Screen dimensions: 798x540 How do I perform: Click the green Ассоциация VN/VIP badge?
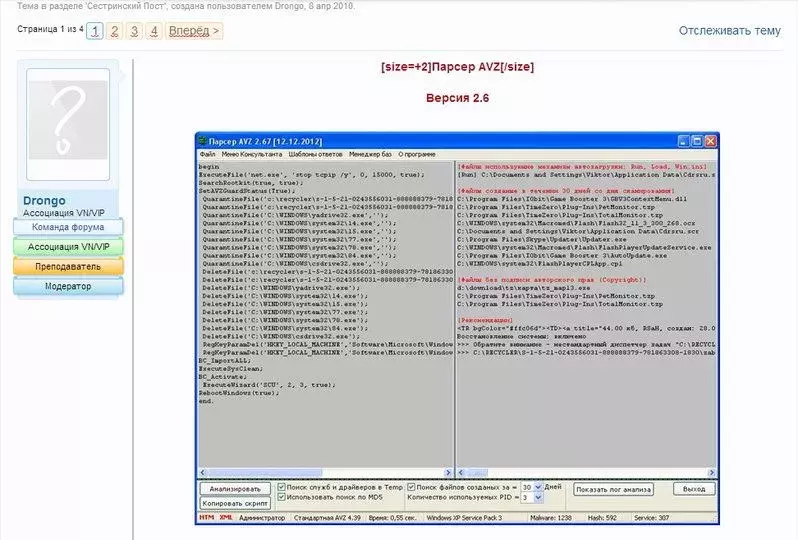[x=68, y=247]
